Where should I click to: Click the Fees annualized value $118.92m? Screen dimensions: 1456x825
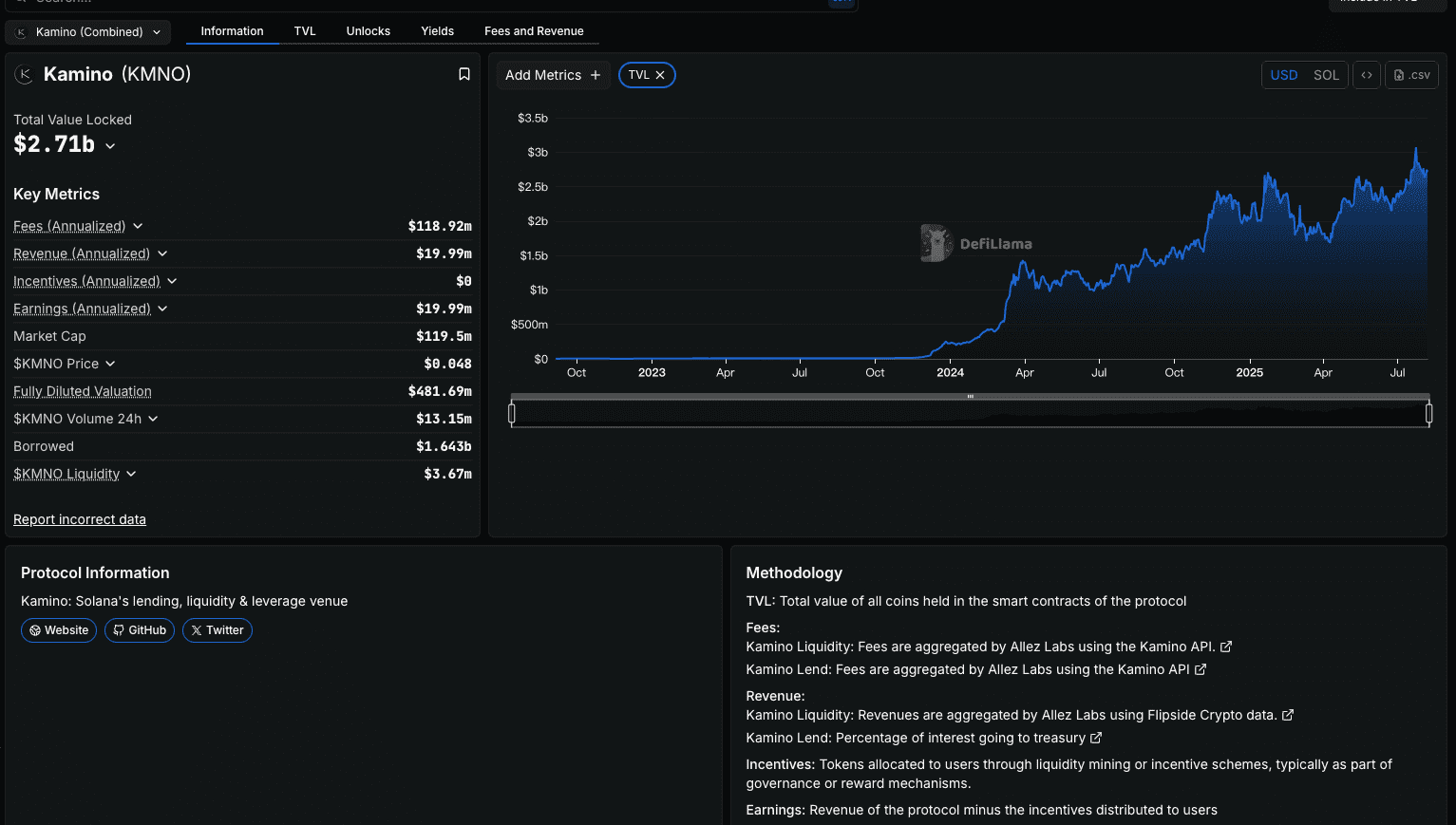point(440,226)
